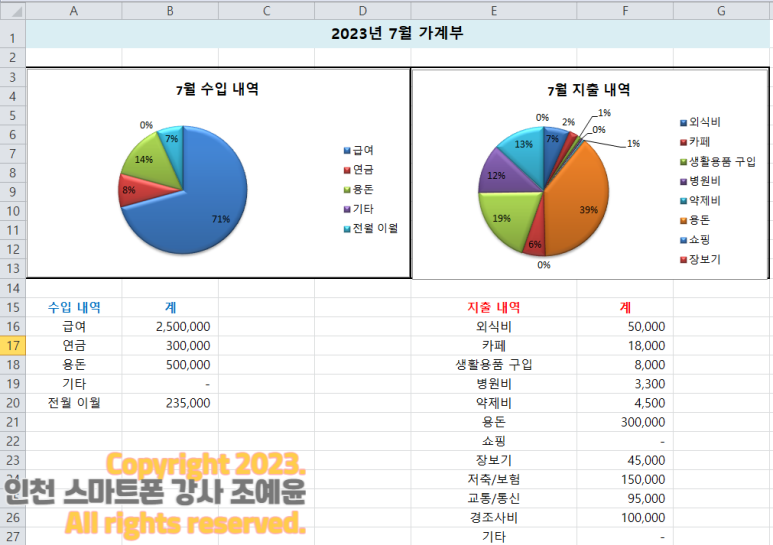
Task: Select the 2023년 7월 가계부 title cell
Action: pos(397,34)
